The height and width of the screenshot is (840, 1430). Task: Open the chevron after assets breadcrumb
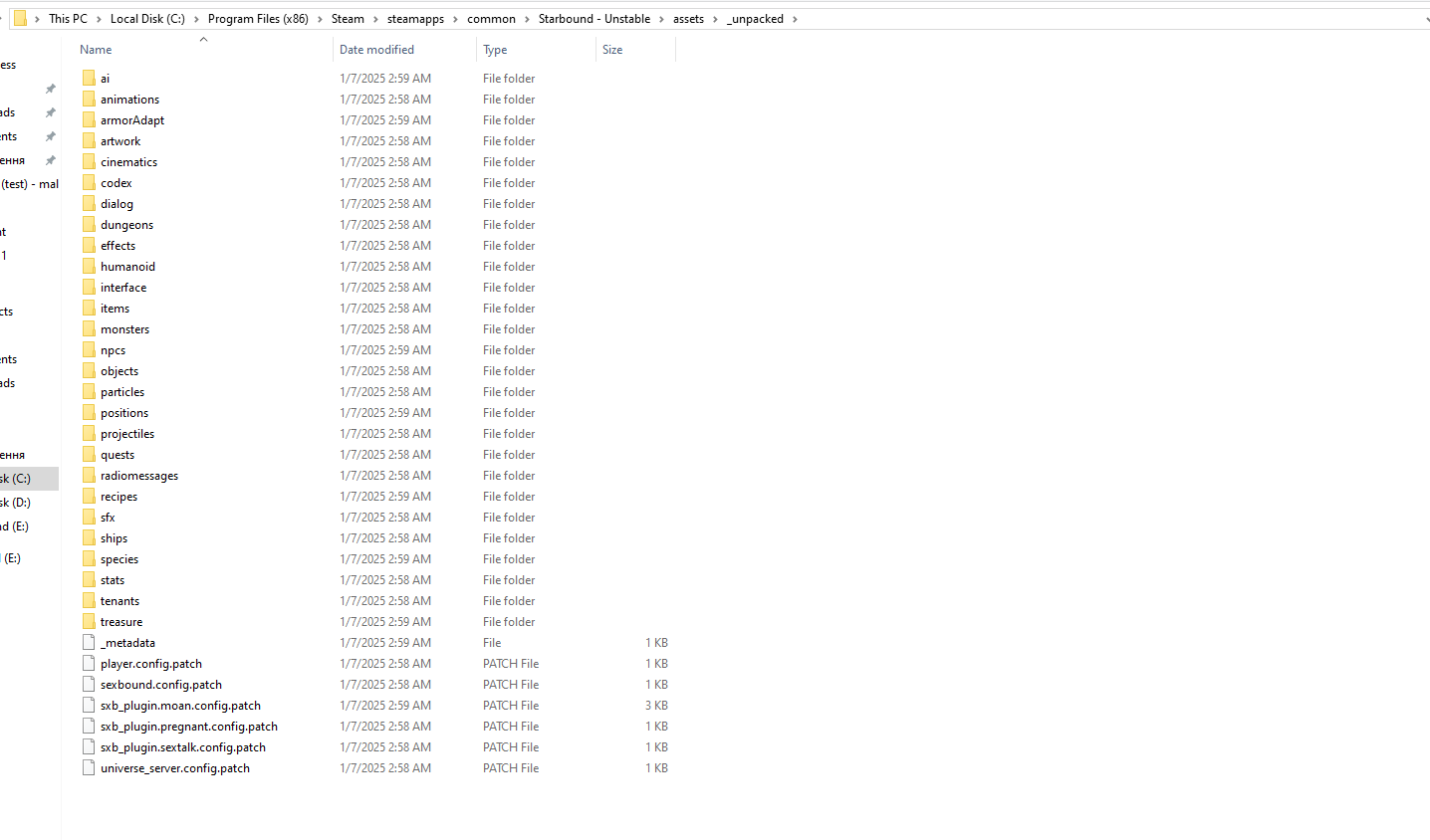715,19
